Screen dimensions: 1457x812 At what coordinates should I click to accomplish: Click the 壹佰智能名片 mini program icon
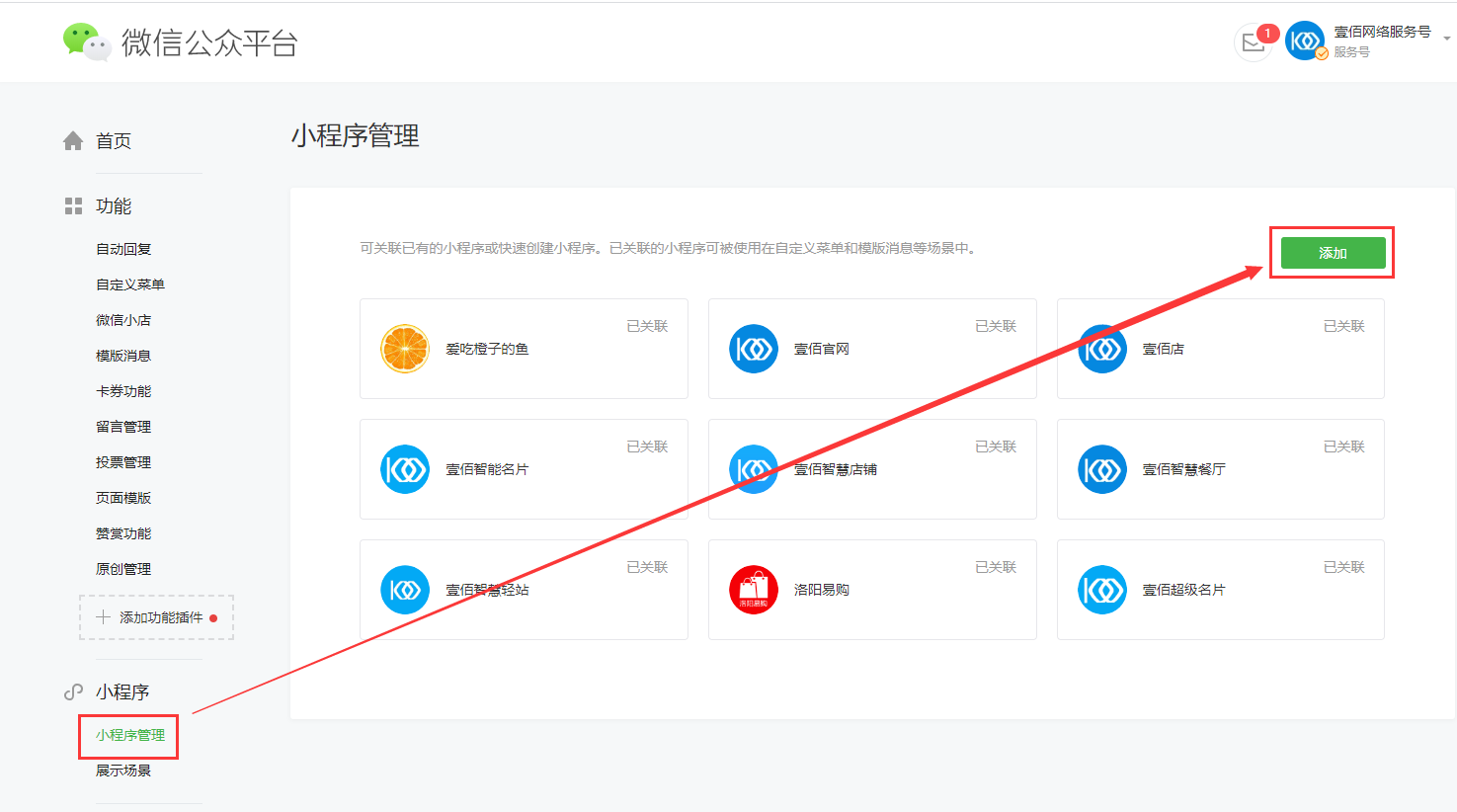(405, 469)
